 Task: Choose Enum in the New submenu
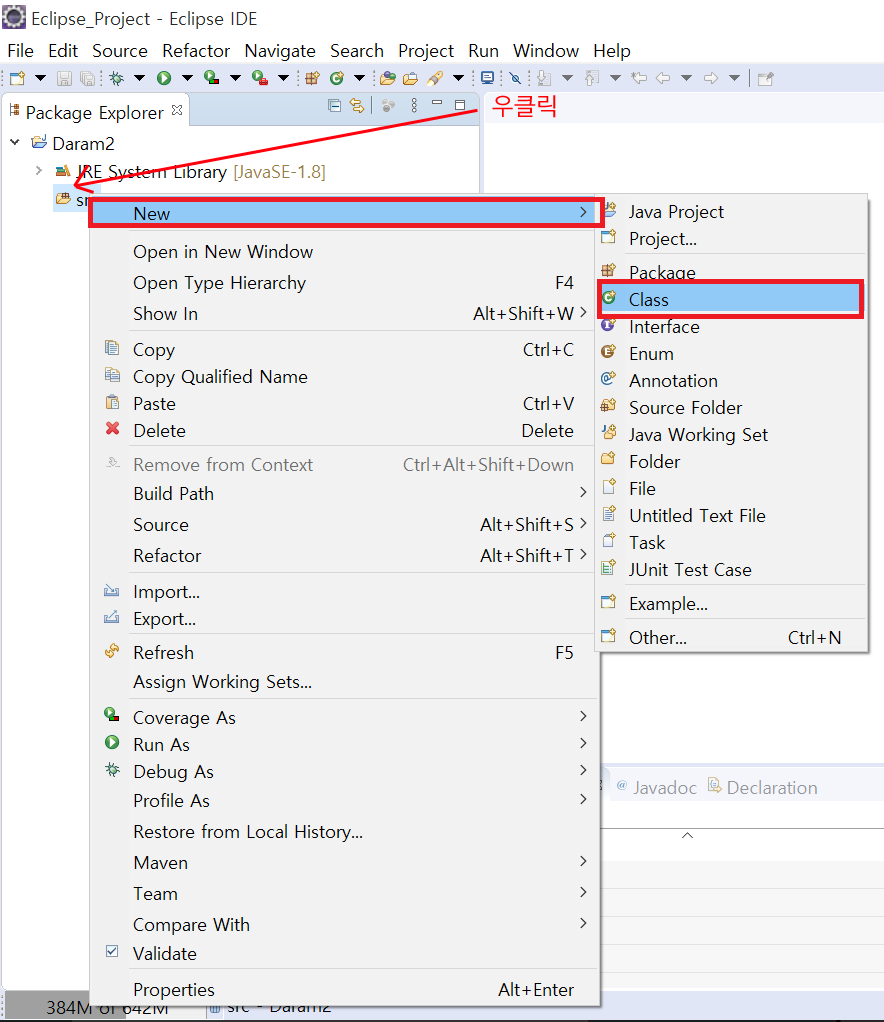[731, 354]
